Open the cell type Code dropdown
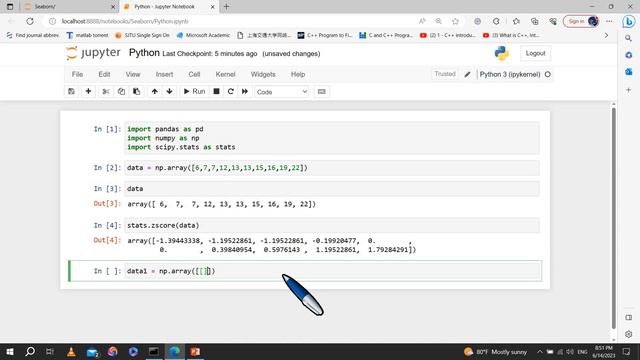 pos(281,92)
